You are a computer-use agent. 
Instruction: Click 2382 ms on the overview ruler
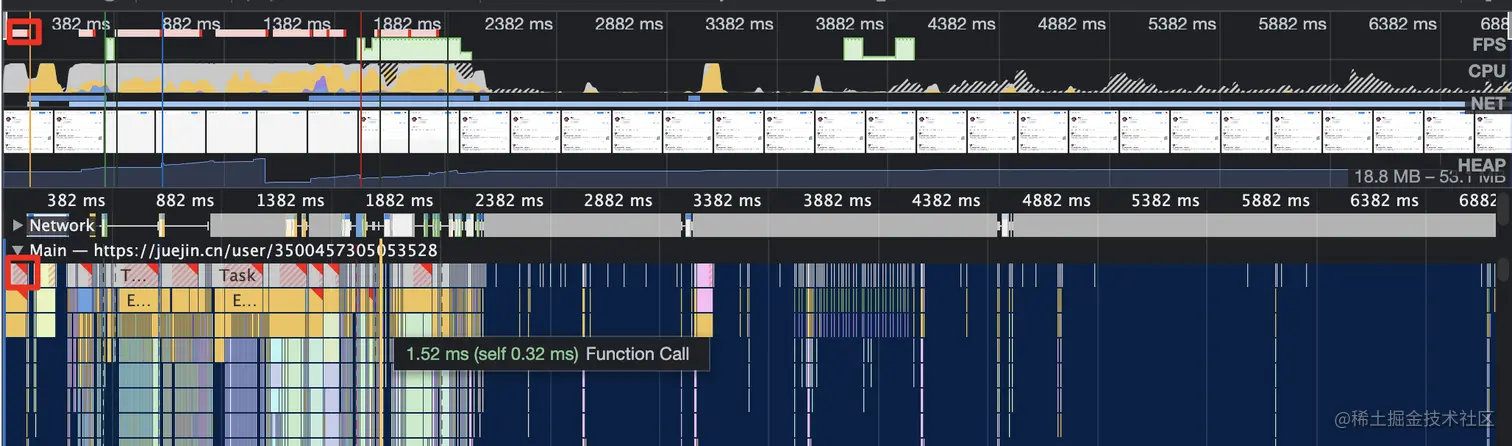521,23
